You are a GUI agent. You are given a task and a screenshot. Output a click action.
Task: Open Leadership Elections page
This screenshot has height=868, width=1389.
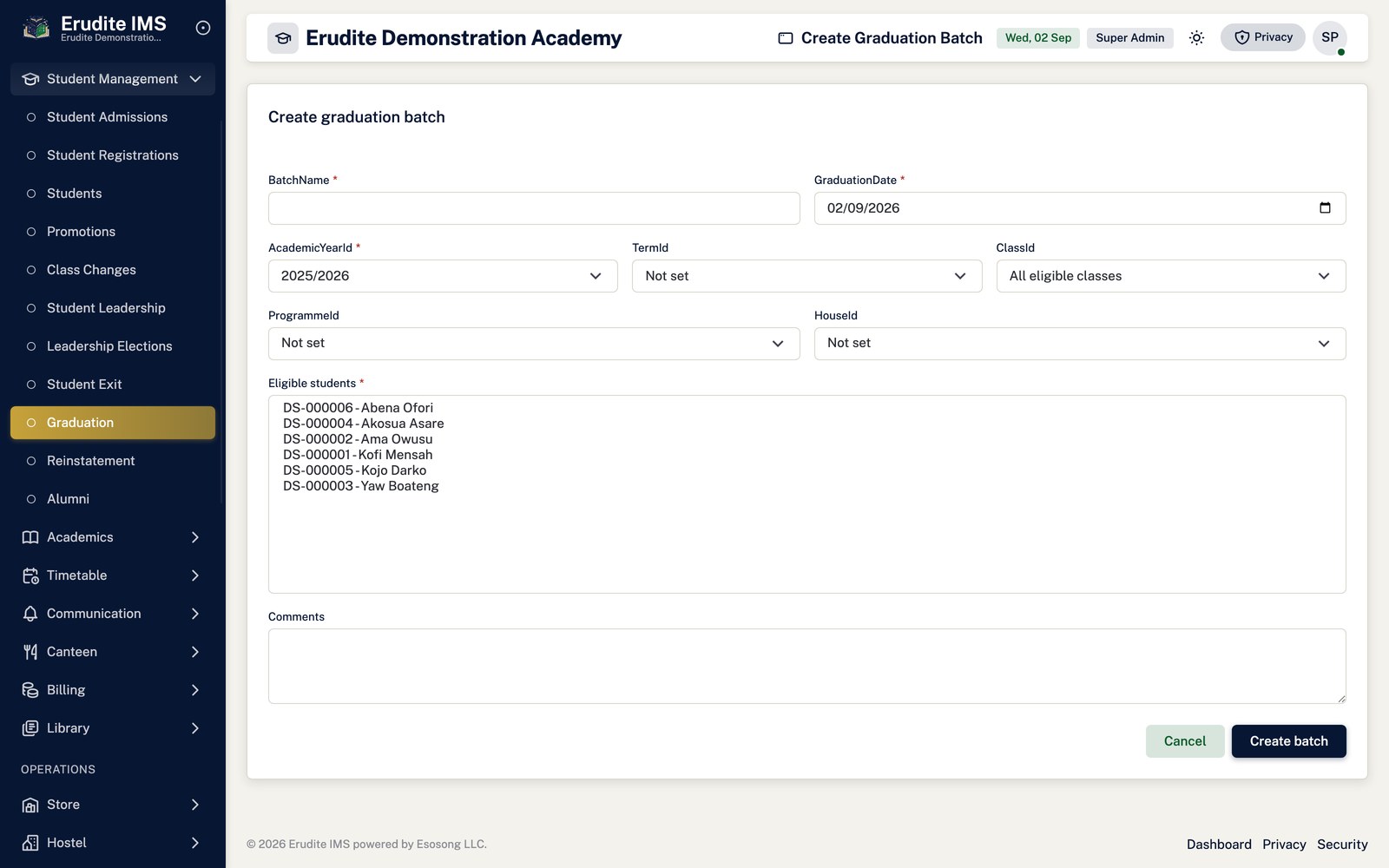click(x=113, y=346)
